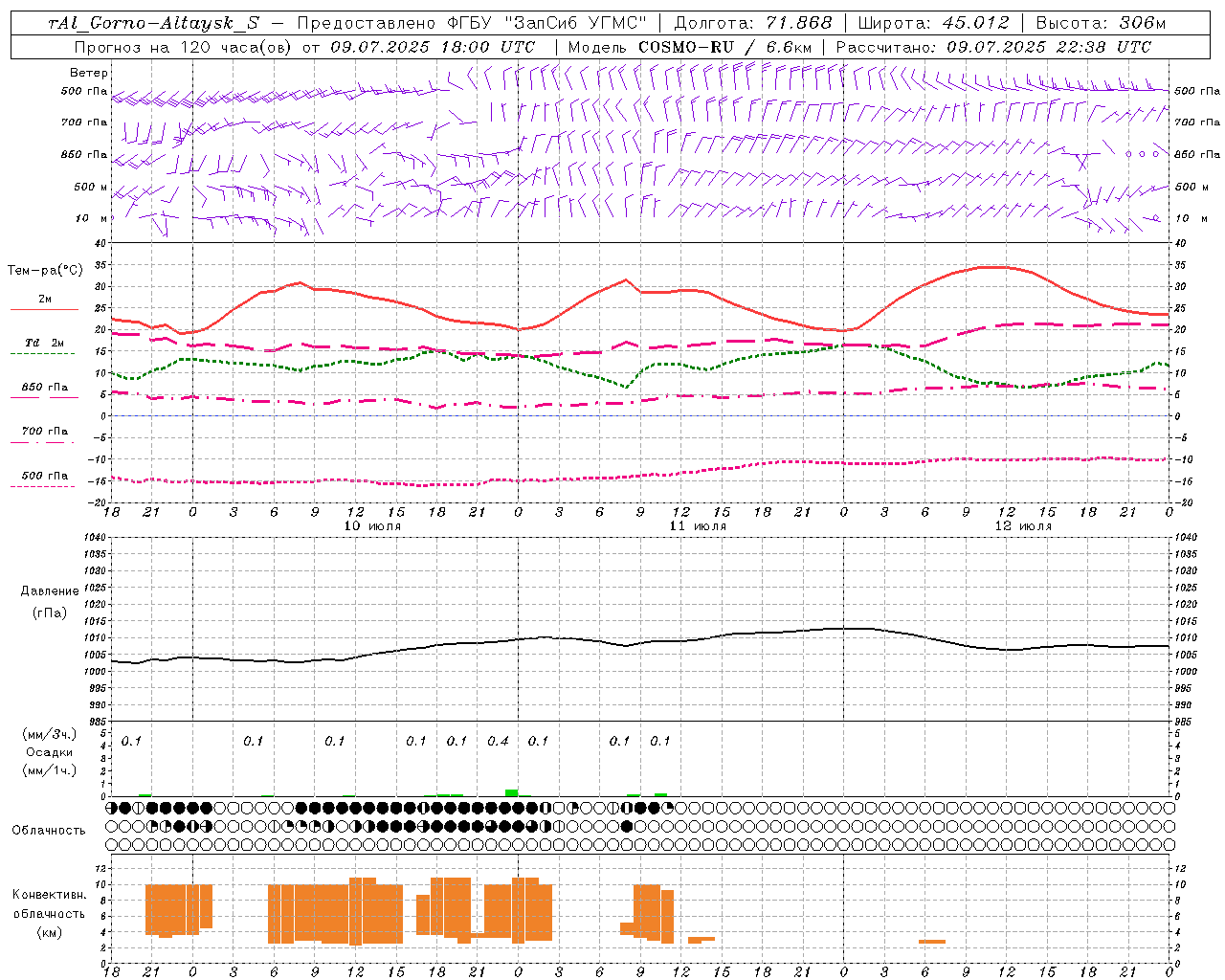This screenshot has height=980, width=1225.
Task: Click the computed time 09.07.2025 22:38 UTC
Action: [x=1049, y=47]
